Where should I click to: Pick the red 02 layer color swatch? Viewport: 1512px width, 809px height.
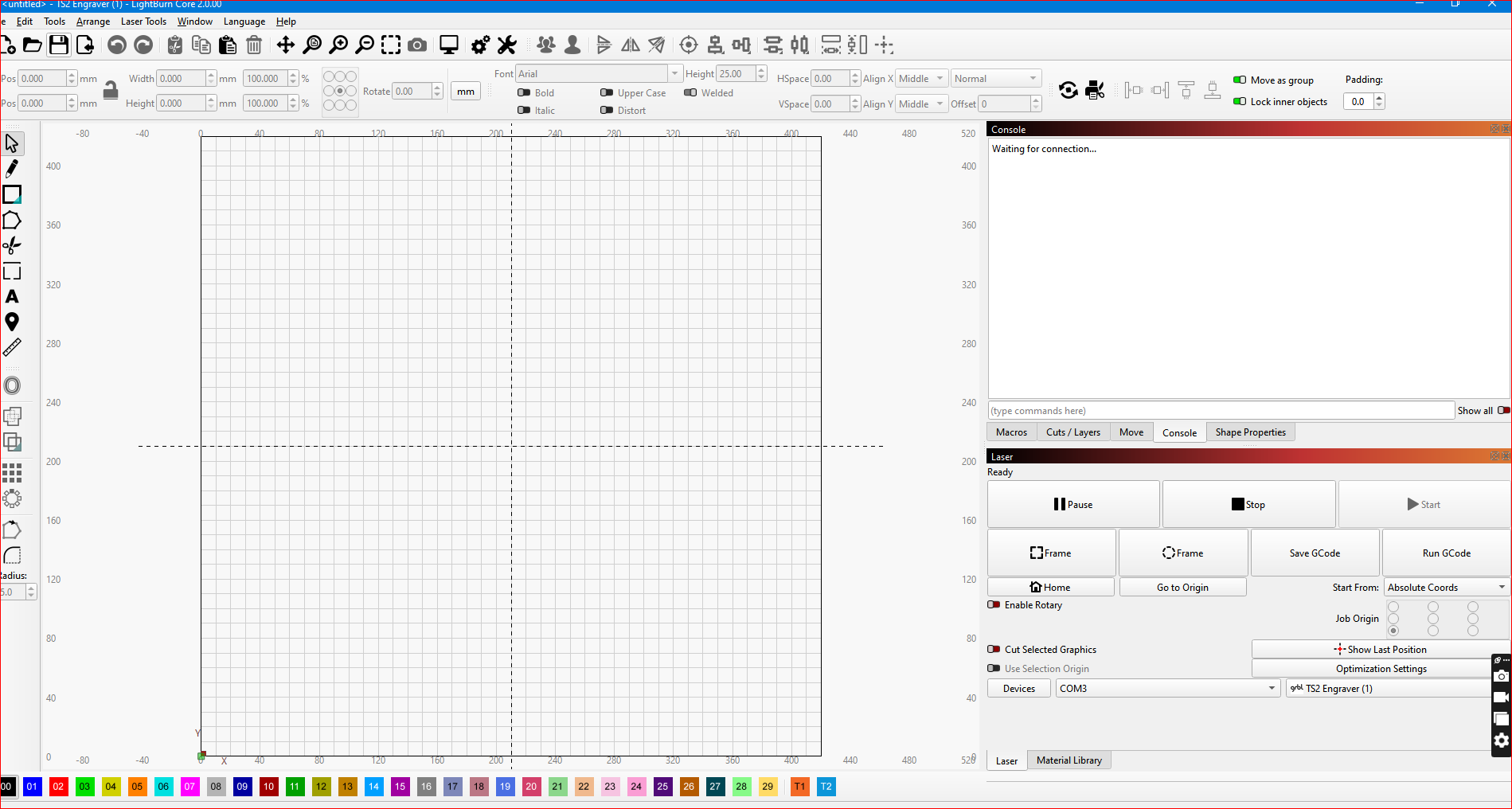pos(58,787)
